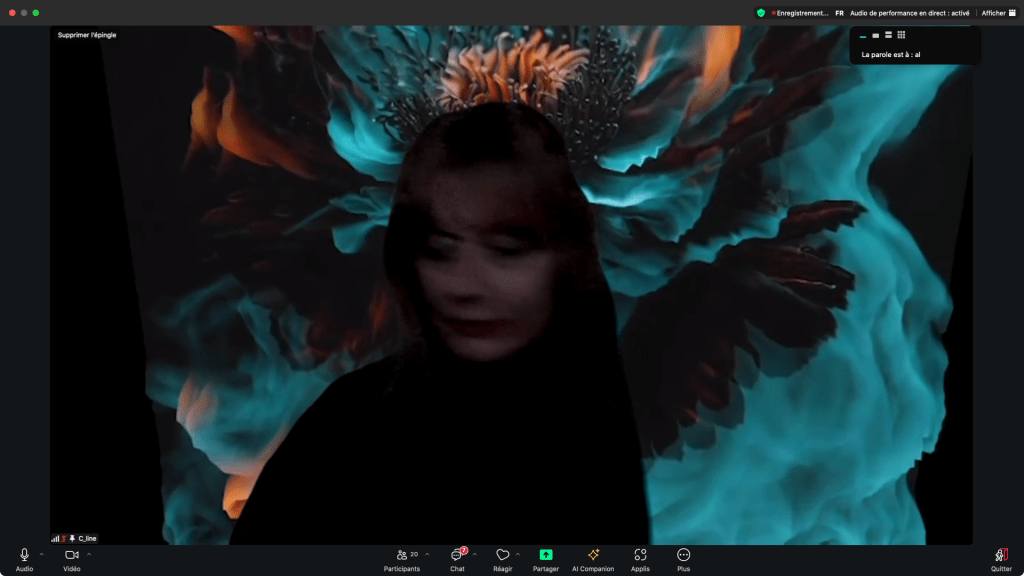The image size is (1024, 576).
Task: Click the green encryption shield icon
Action: (x=761, y=13)
